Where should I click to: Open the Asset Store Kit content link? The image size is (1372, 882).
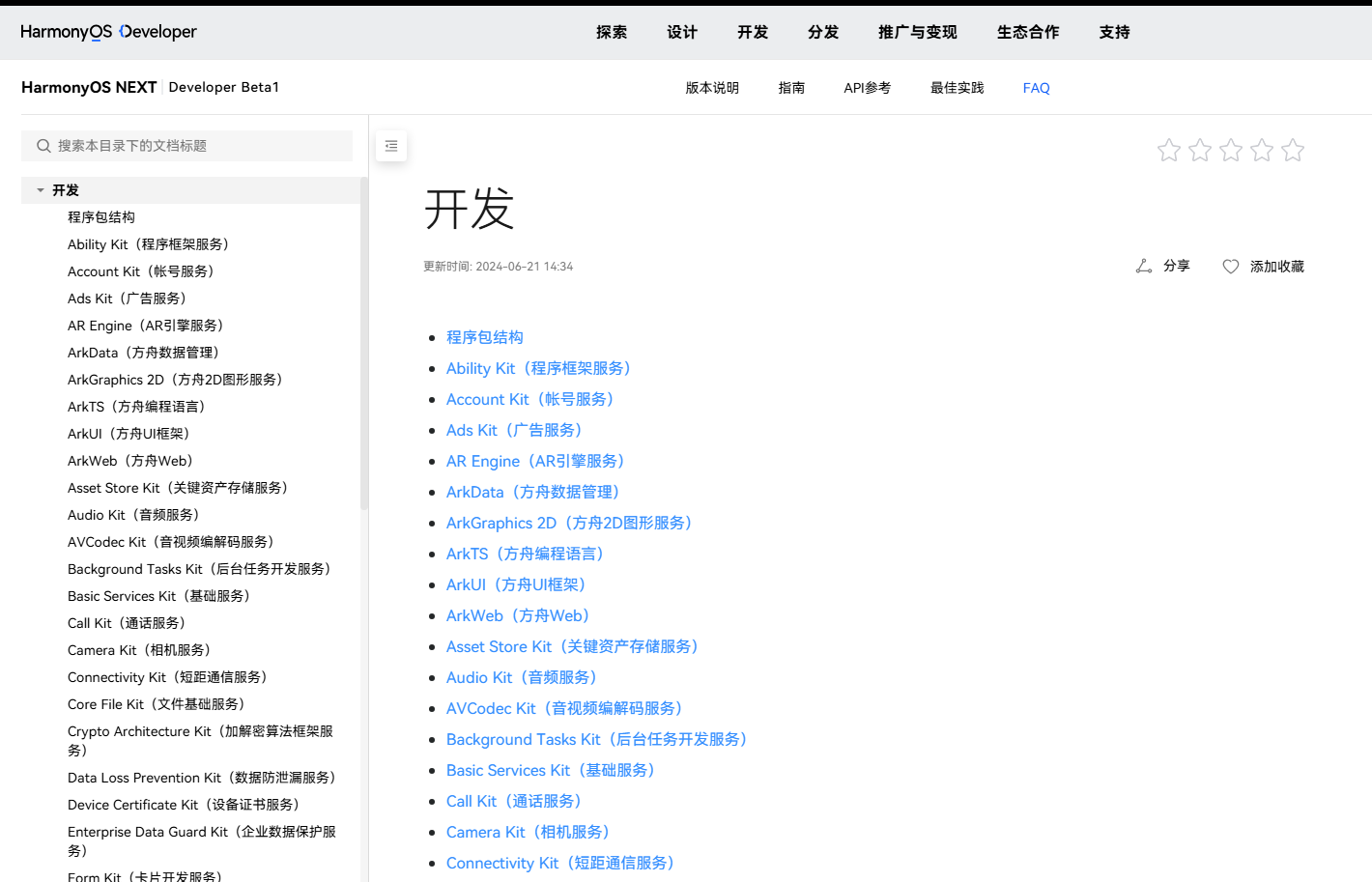click(x=576, y=646)
